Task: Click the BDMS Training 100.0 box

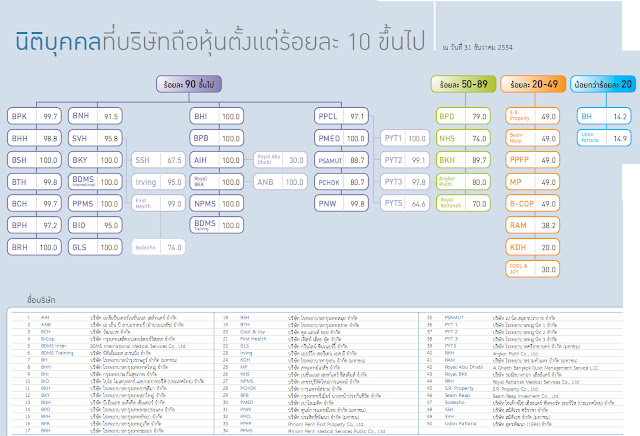Action: pyautogui.click(x=217, y=225)
